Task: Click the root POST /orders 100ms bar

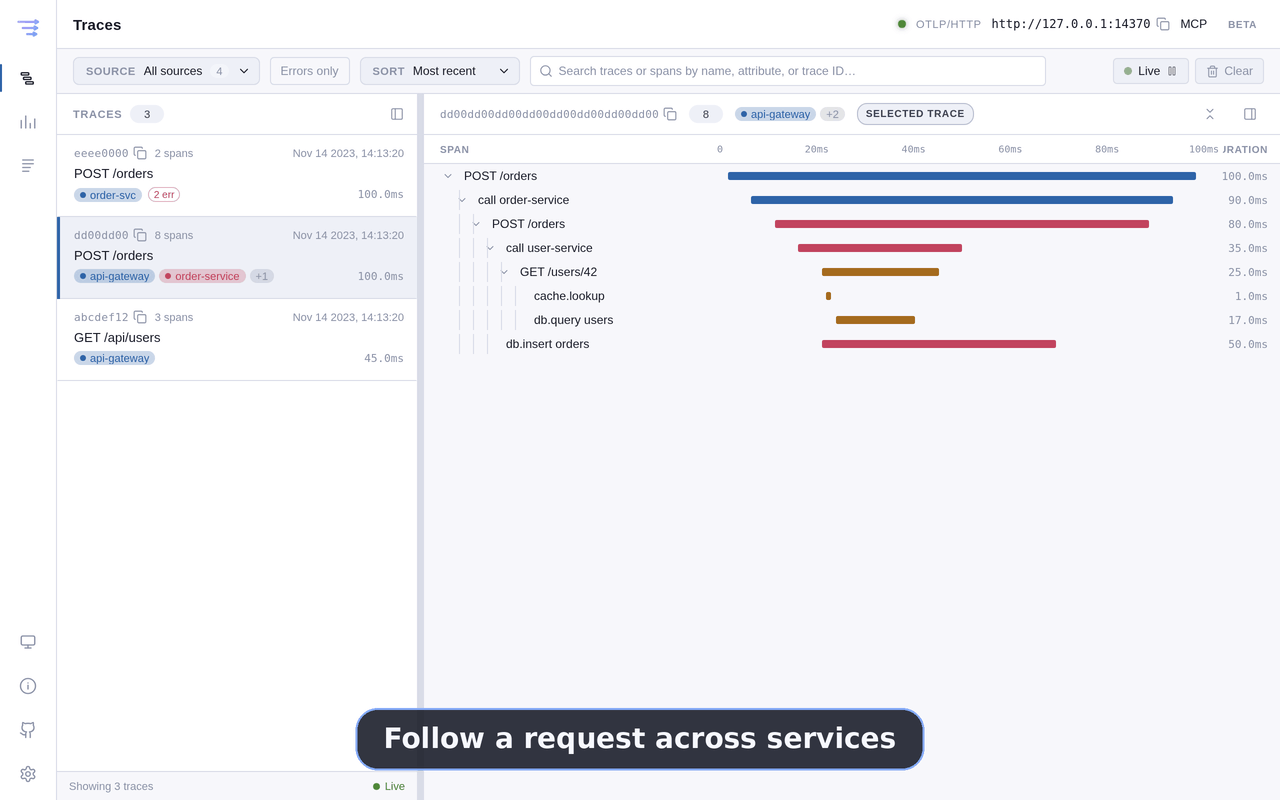Action: [x=962, y=176]
